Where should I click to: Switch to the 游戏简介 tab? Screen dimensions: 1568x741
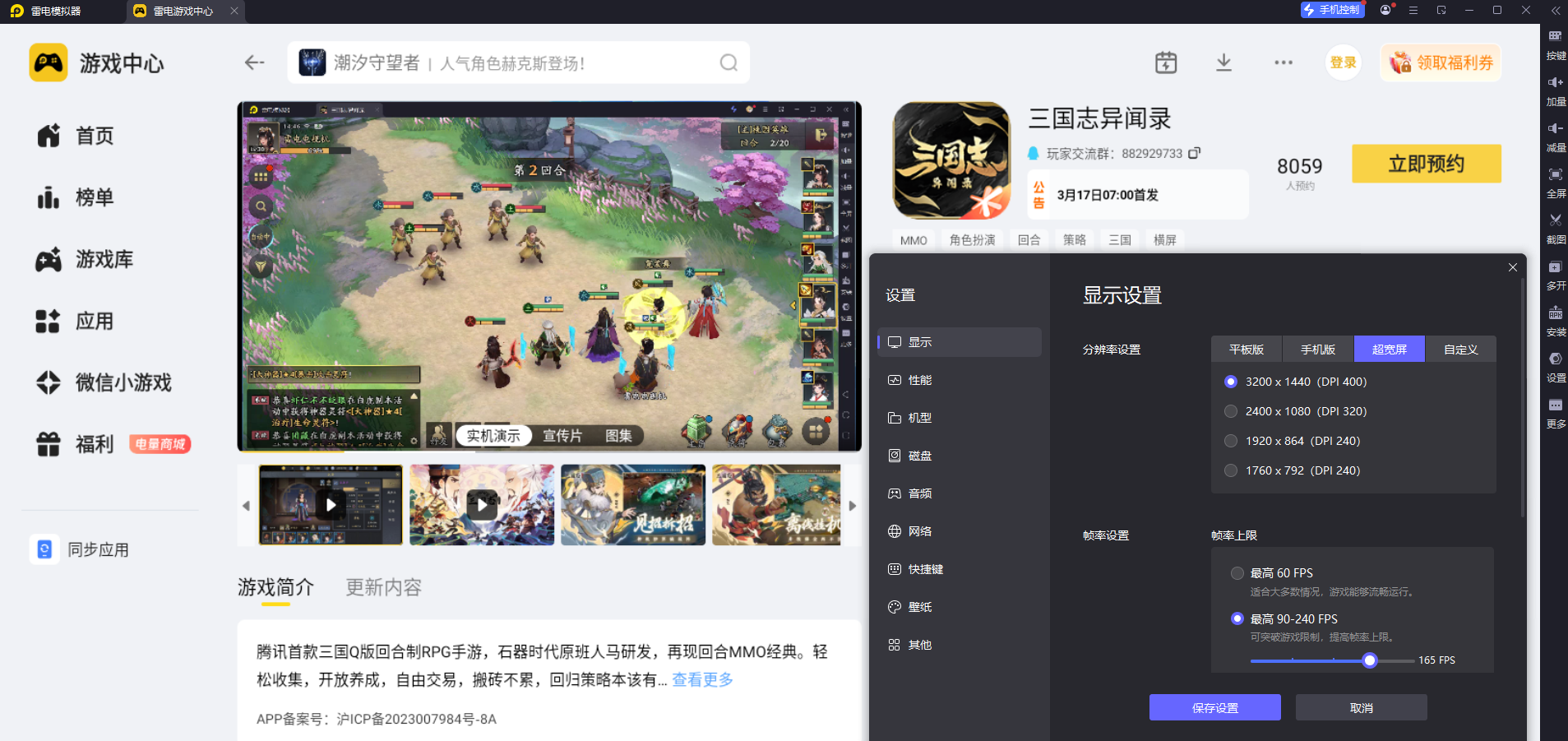point(276,587)
